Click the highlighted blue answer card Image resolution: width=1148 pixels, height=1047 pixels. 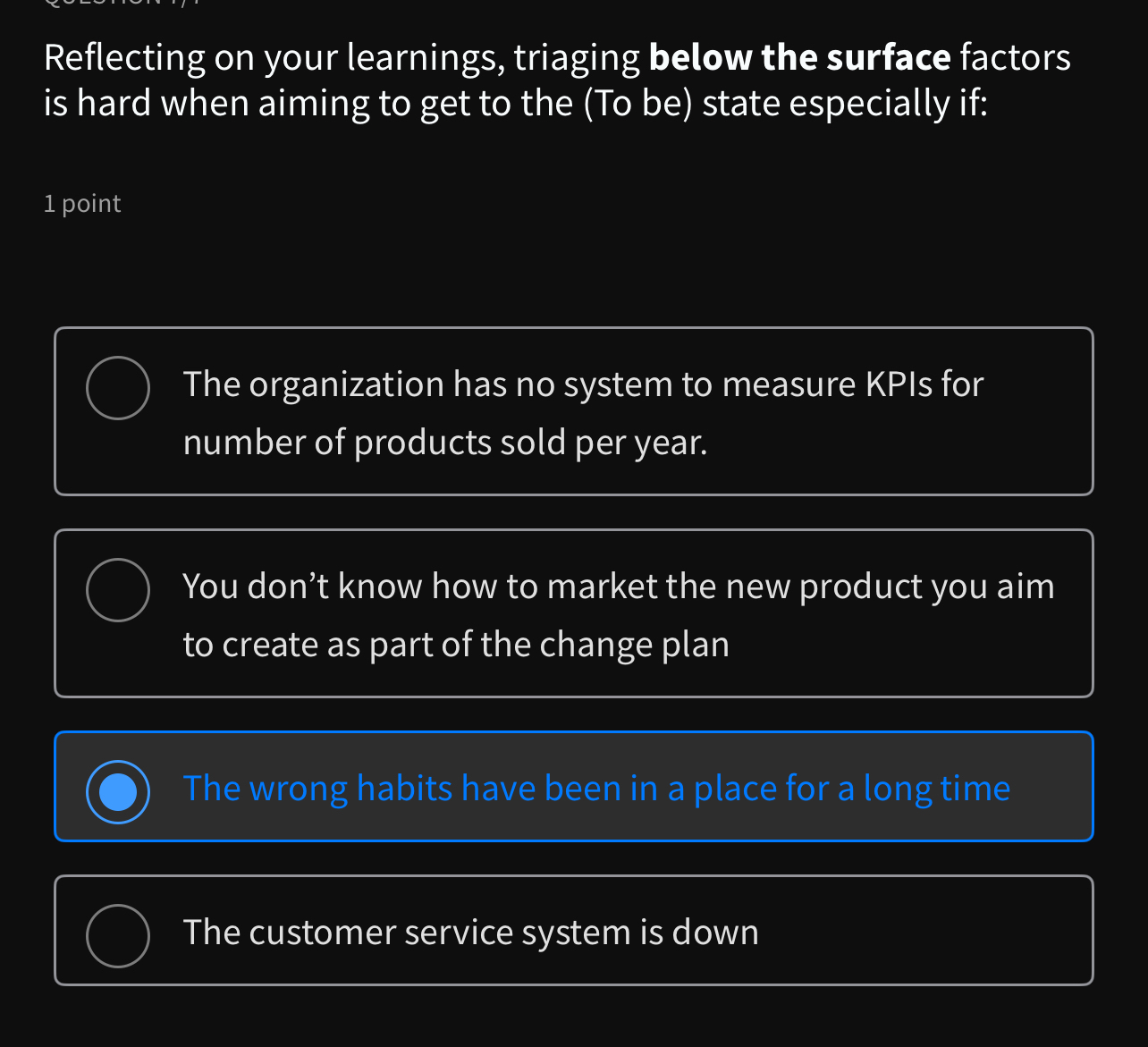(x=572, y=786)
